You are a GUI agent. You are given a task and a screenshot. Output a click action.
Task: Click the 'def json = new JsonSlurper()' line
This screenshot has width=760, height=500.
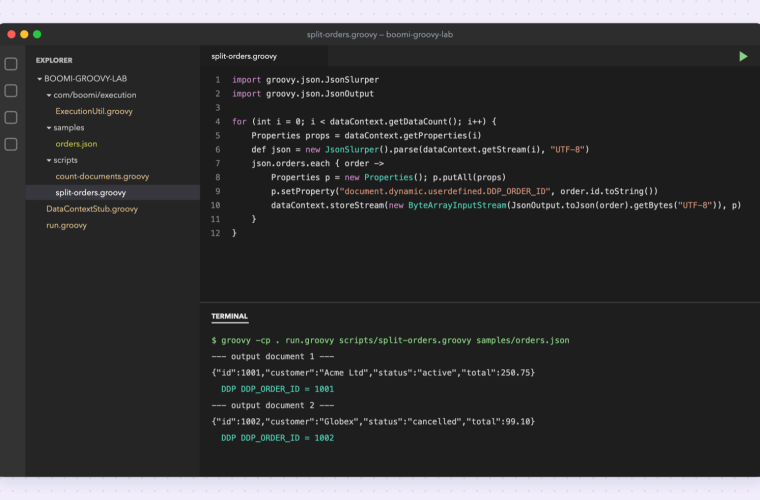(x=420, y=149)
